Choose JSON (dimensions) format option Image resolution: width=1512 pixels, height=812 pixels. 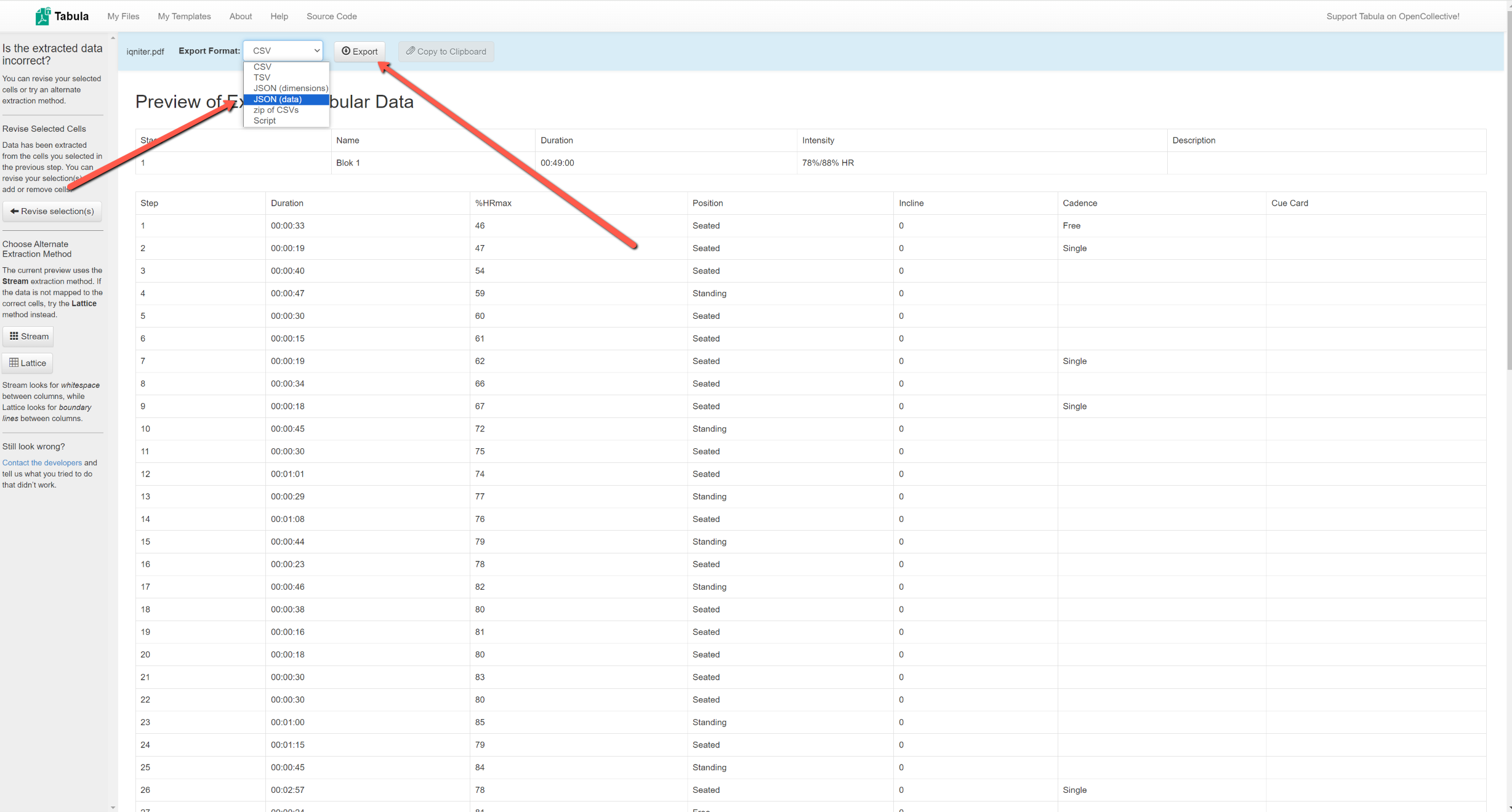click(x=291, y=88)
